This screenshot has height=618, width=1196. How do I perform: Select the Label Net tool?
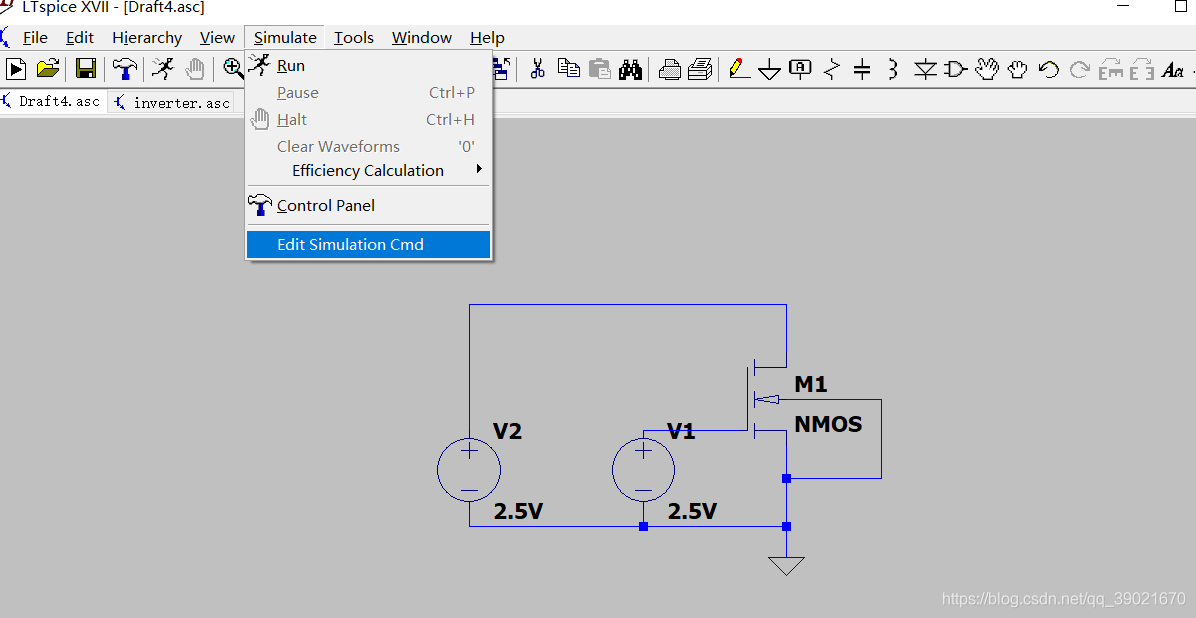[799, 69]
